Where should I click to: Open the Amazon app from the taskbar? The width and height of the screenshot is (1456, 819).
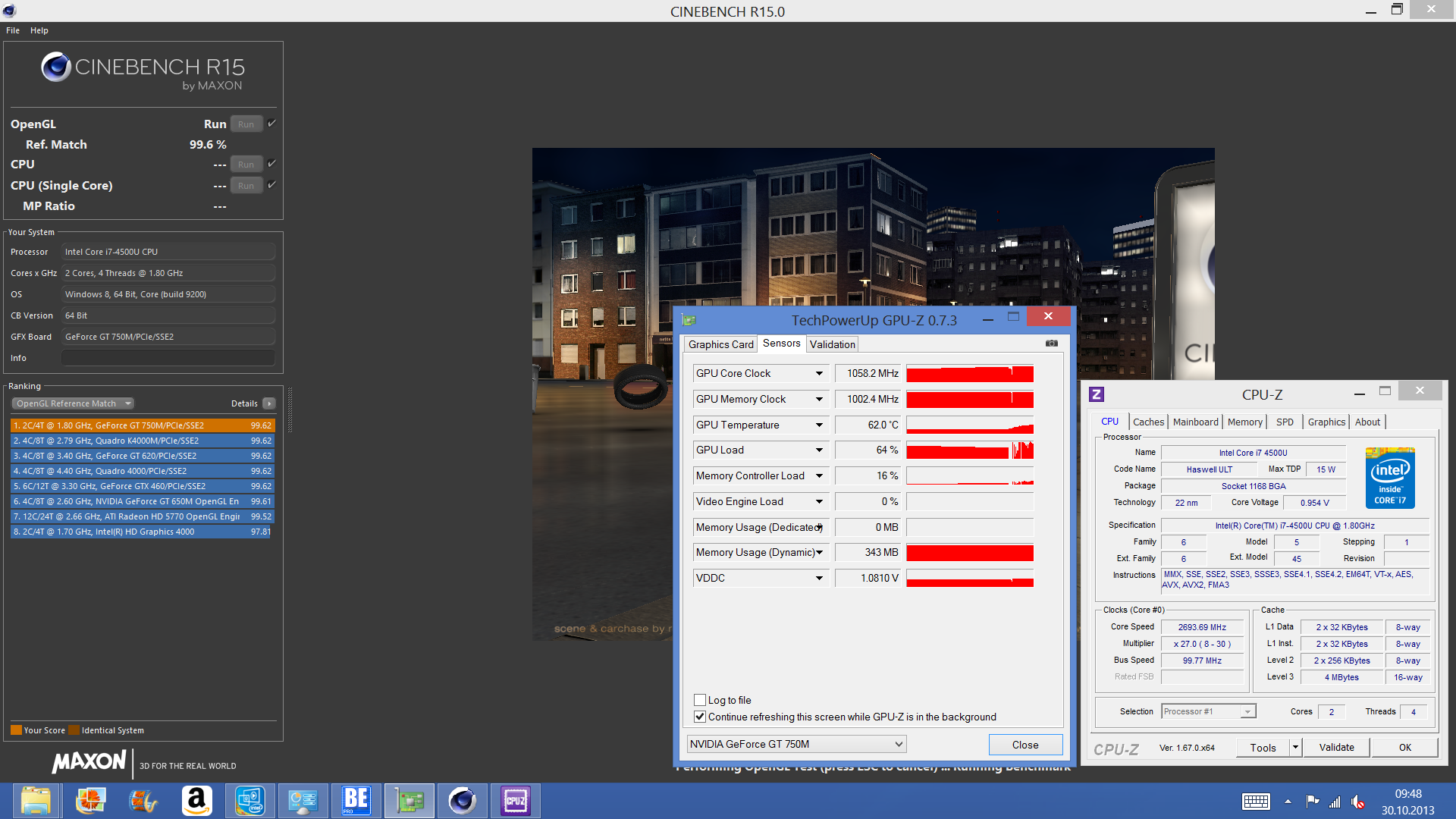[x=196, y=801]
